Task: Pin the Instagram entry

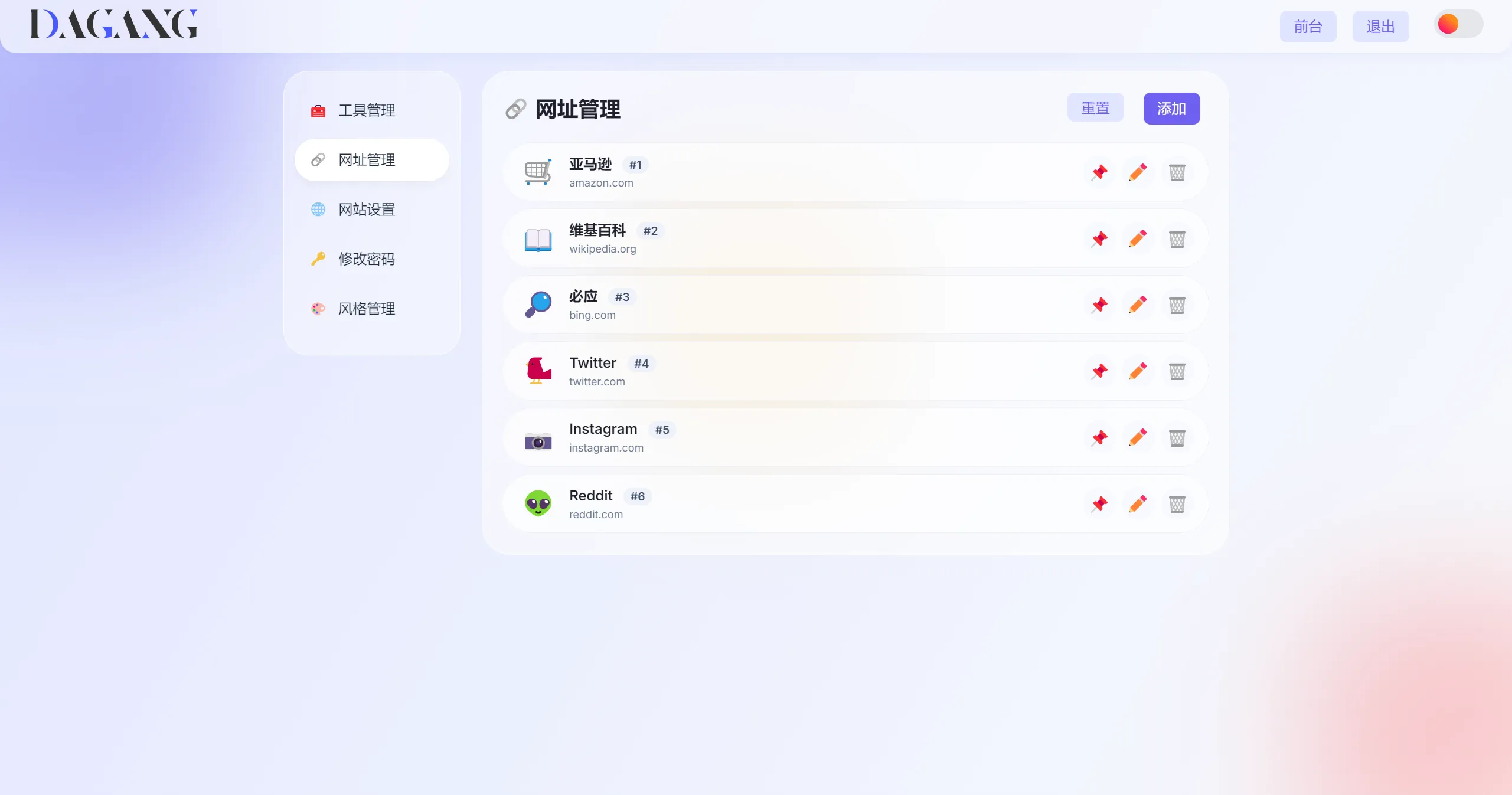Action: pos(1099,438)
